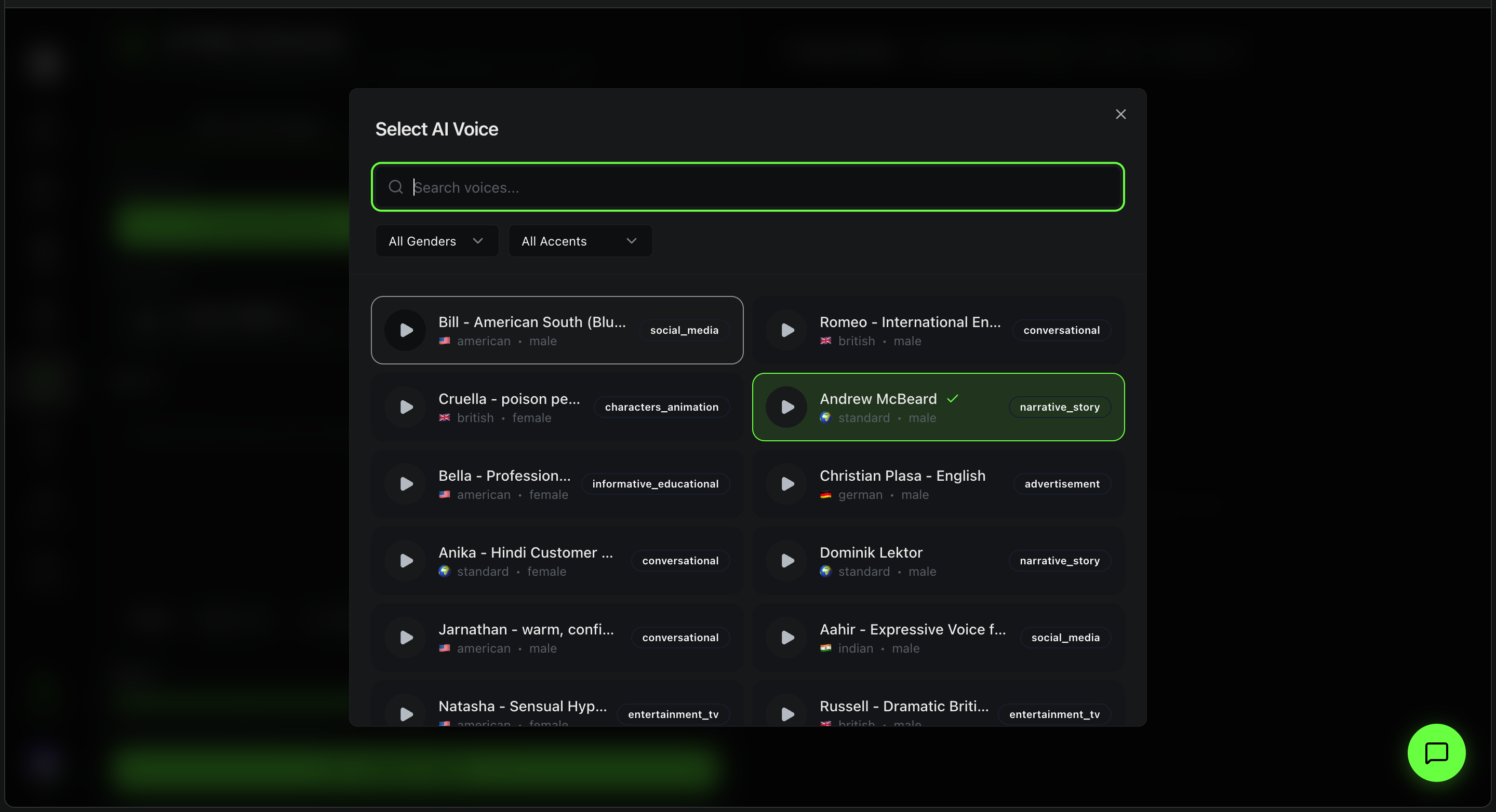Expand the All Accents filter
The height and width of the screenshot is (812, 1496).
click(580, 240)
